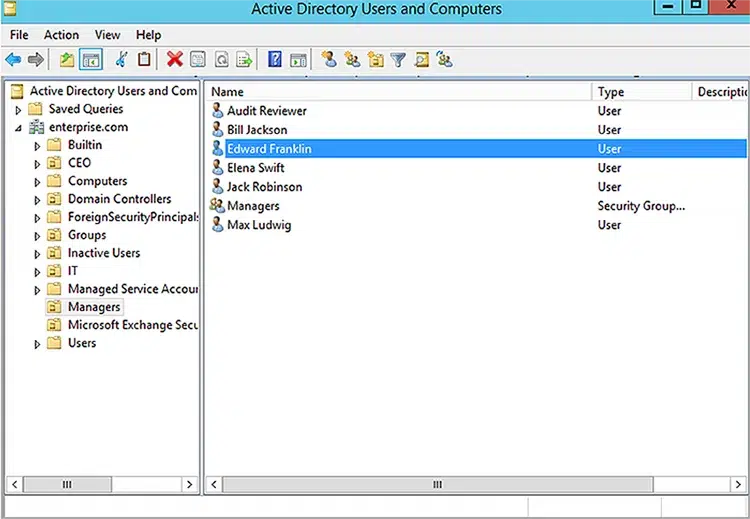The image size is (750, 519).
Task: Click the list pane scrollbar left arrow
Action: 214,484
